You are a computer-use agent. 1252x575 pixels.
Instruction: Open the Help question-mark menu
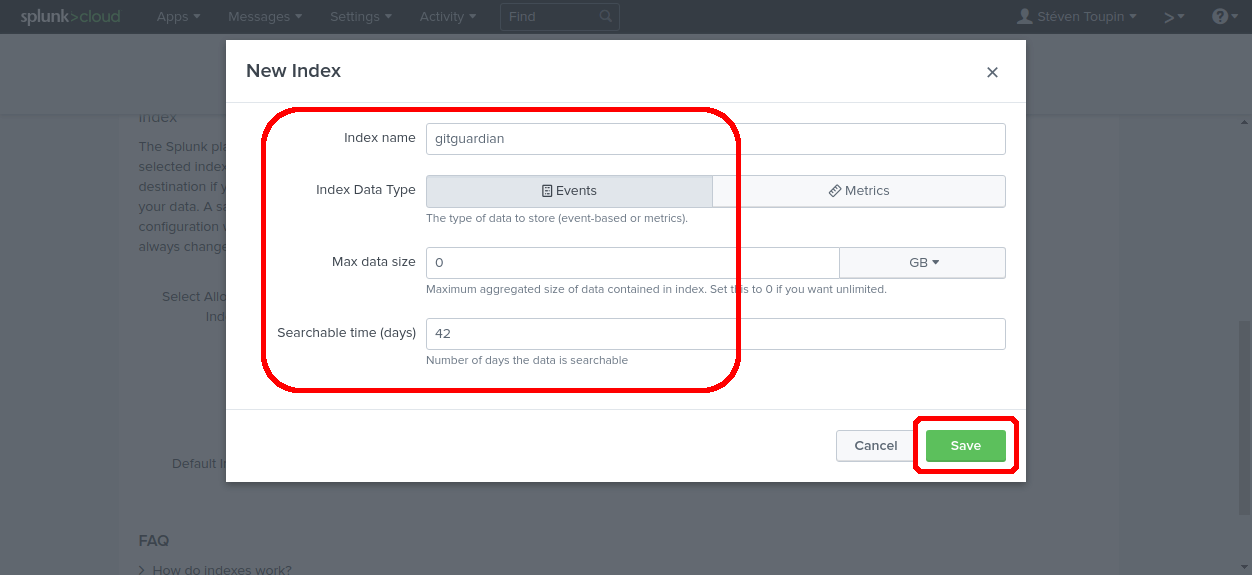click(x=1225, y=17)
